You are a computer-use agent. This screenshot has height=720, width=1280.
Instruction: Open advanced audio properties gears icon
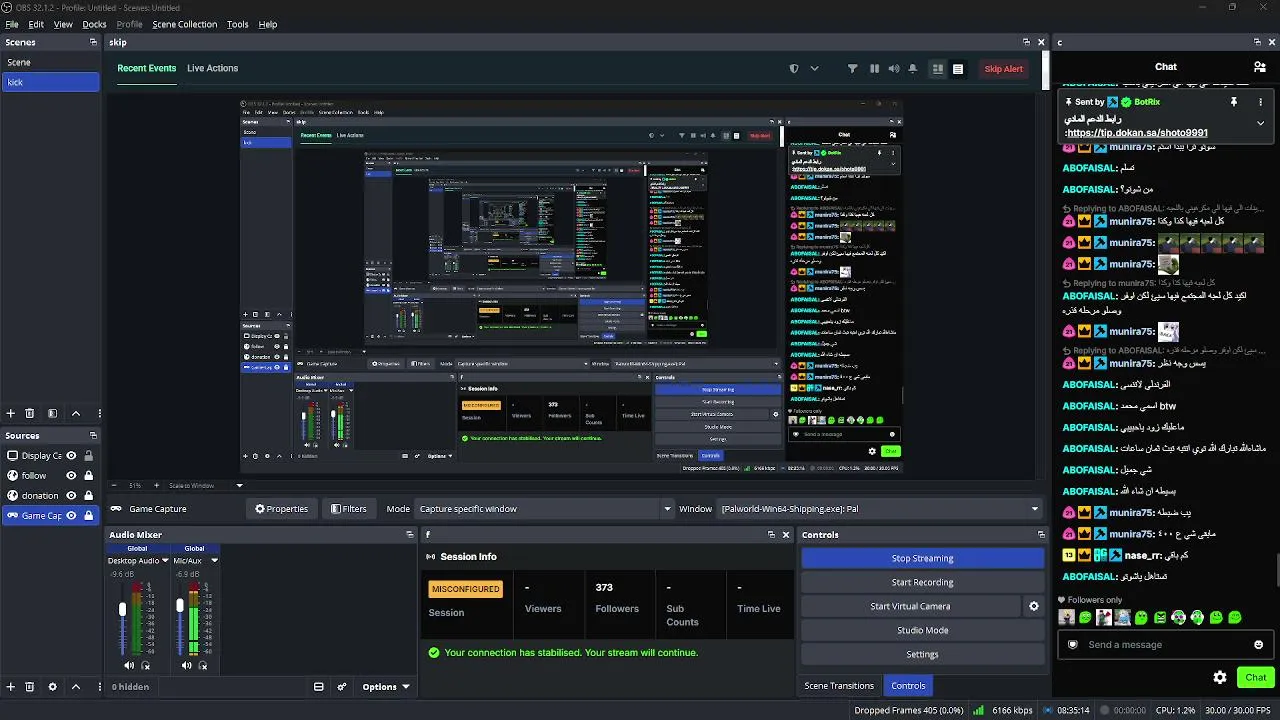pyautogui.click(x=342, y=687)
